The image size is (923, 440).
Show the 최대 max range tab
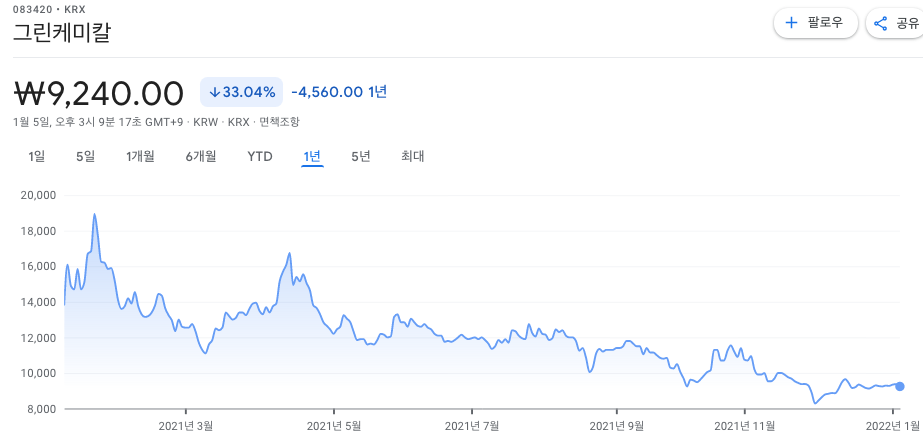[413, 156]
